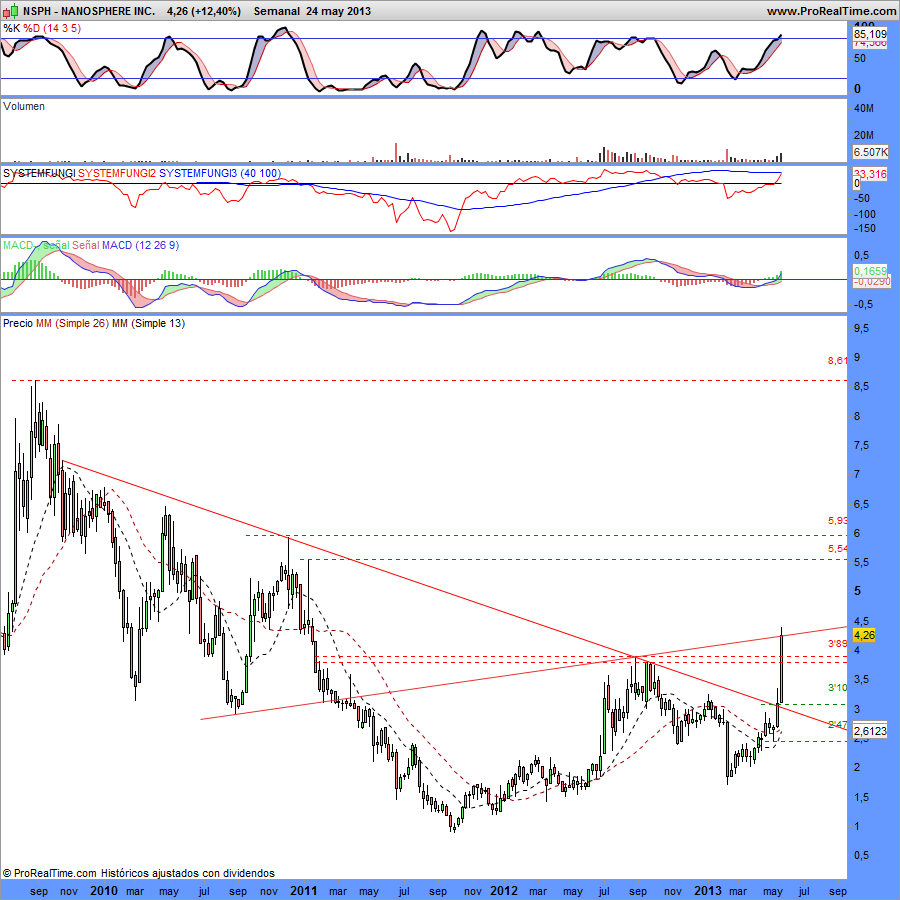This screenshot has width=900, height=900.
Task: Click the 2,6123 moving average value tag
Action: coord(870,731)
